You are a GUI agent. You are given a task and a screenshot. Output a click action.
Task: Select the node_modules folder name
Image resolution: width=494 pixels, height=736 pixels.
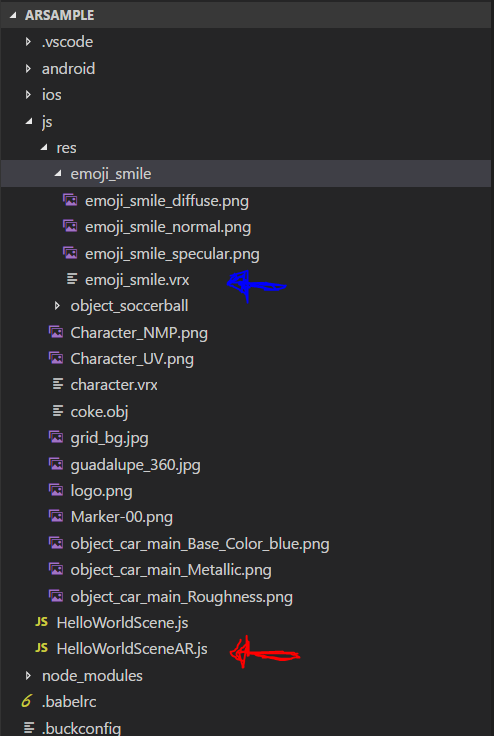92,676
